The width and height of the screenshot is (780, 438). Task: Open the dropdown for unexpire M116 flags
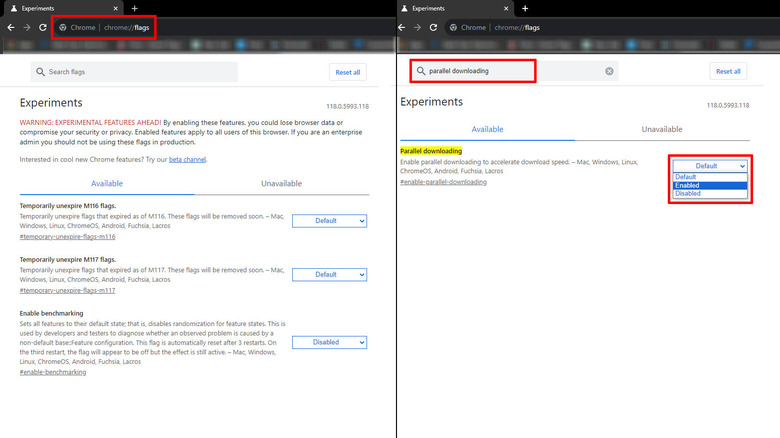[x=329, y=221]
